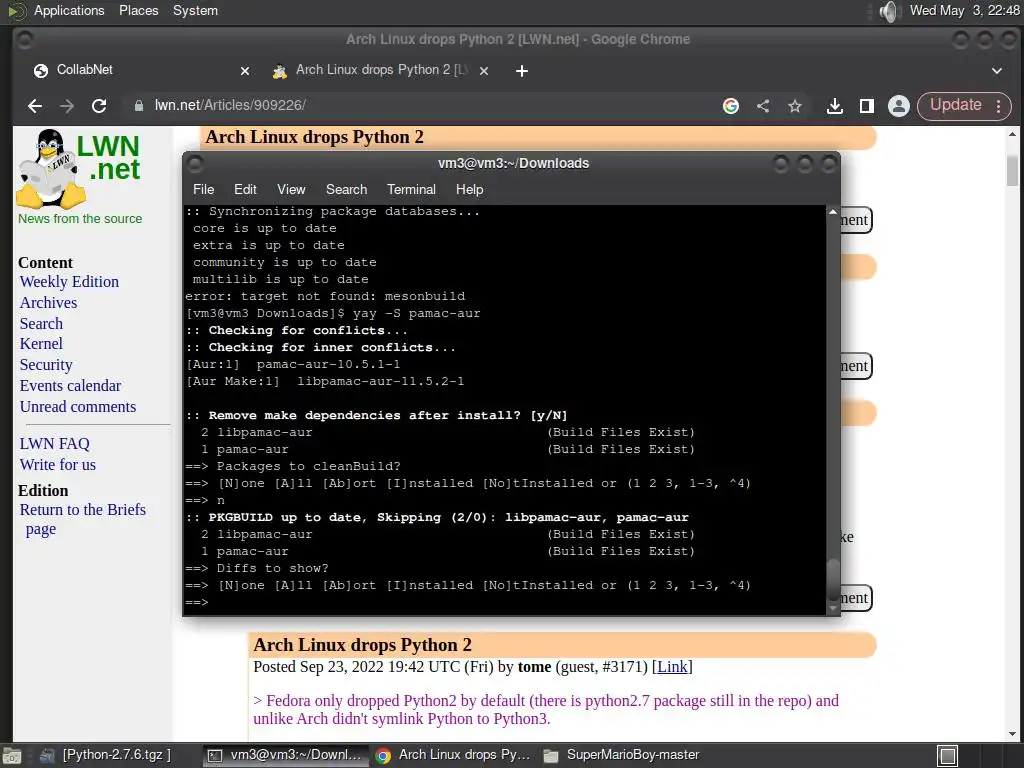Click the address bar URL
Image resolution: width=1024 pixels, height=768 pixels.
coord(230,105)
